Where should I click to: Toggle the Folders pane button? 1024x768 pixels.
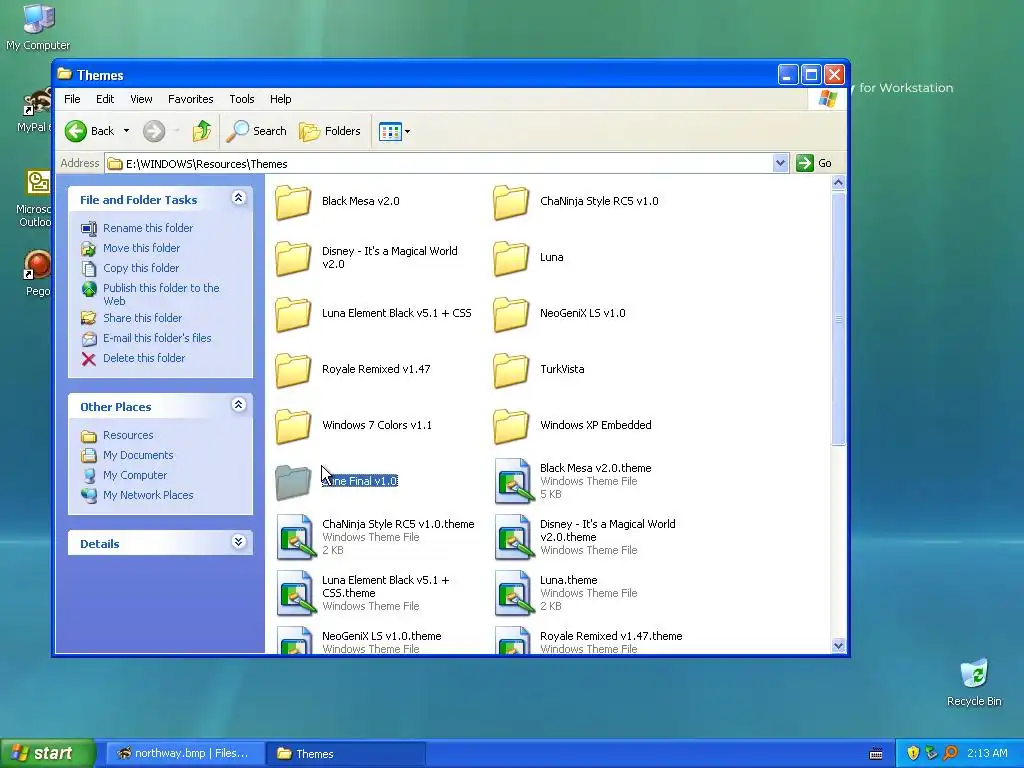(330, 131)
